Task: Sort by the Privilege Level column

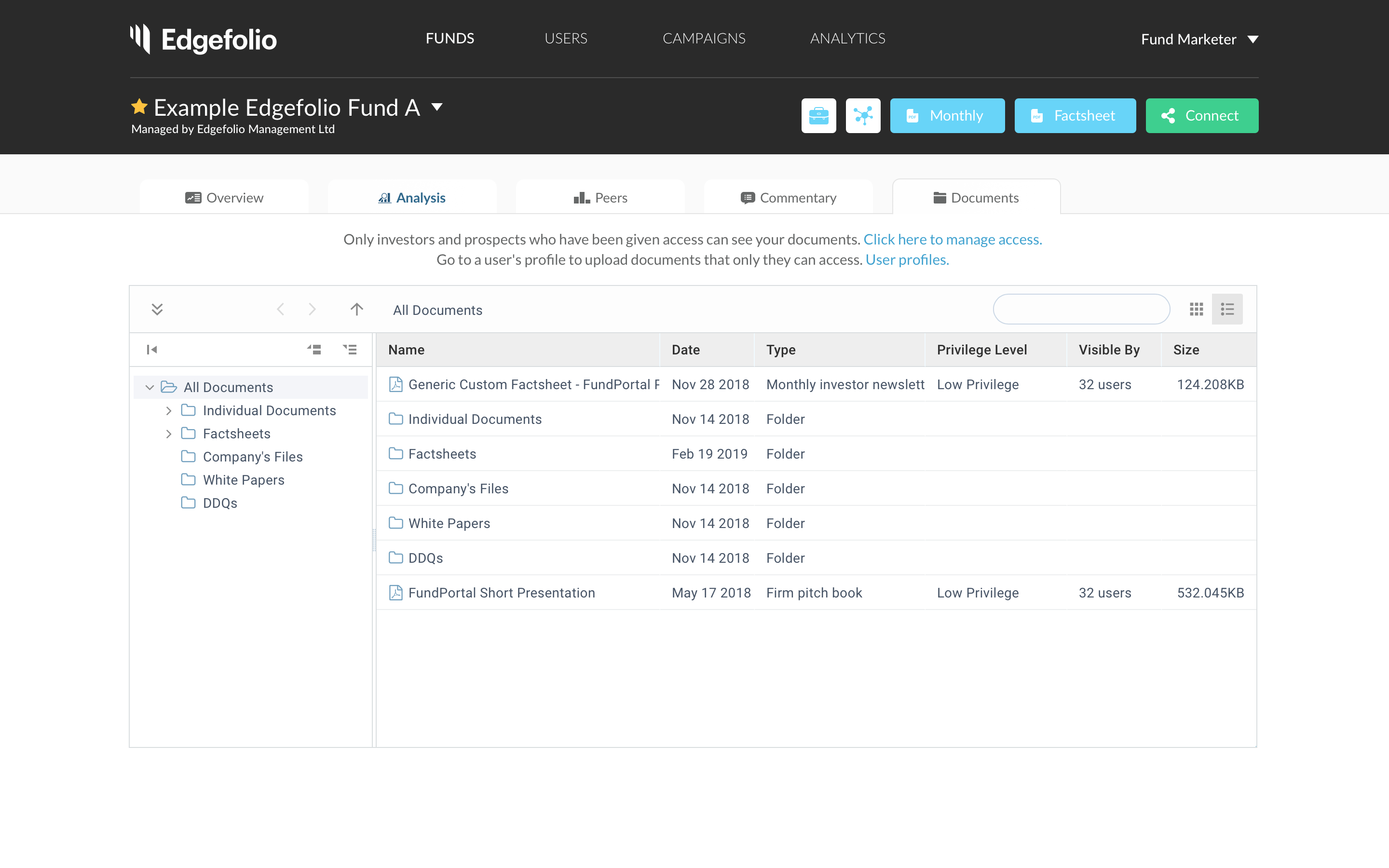Action: click(x=996, y=350)
